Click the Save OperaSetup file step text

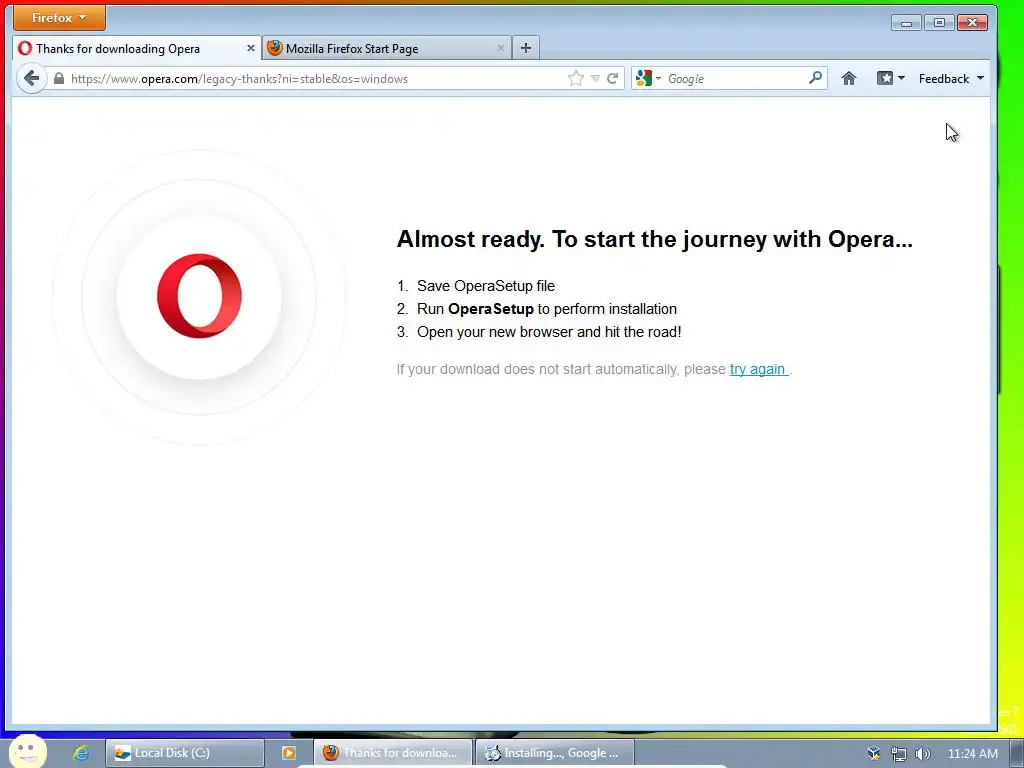pyautogui.click(x=486, y=285)
